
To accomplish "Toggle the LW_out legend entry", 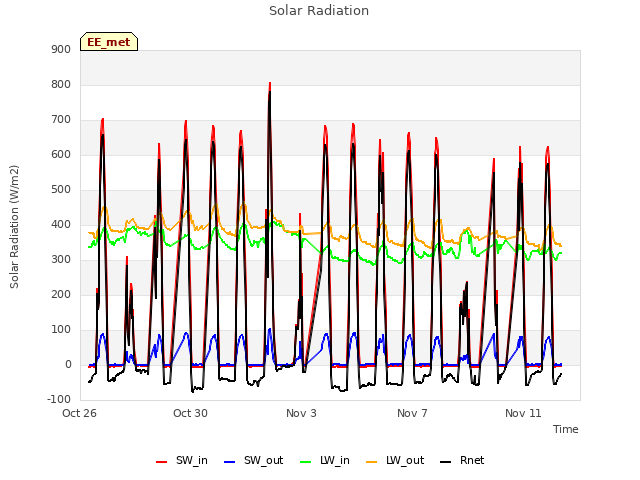I will point(395,460).
